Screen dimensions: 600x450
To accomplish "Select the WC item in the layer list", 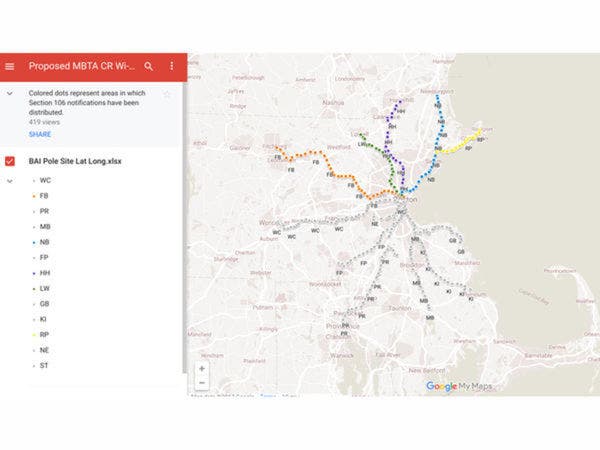I will (x=45, y=181).
